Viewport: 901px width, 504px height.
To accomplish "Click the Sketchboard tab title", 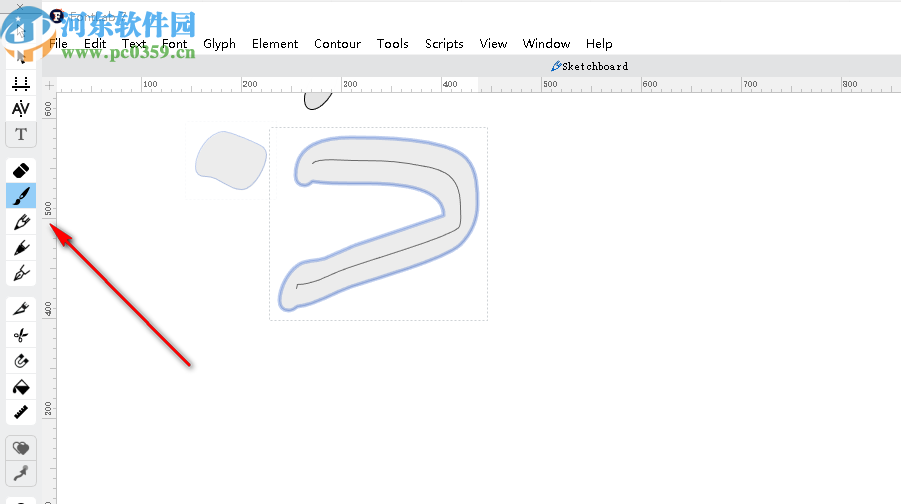I will coord(590,66).
